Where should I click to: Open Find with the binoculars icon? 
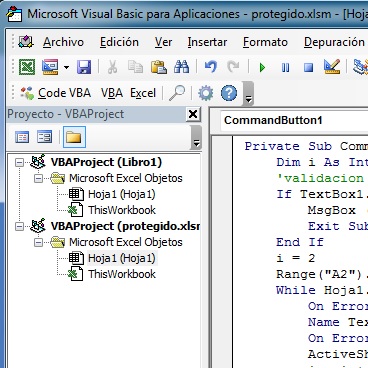click(182, 67)
